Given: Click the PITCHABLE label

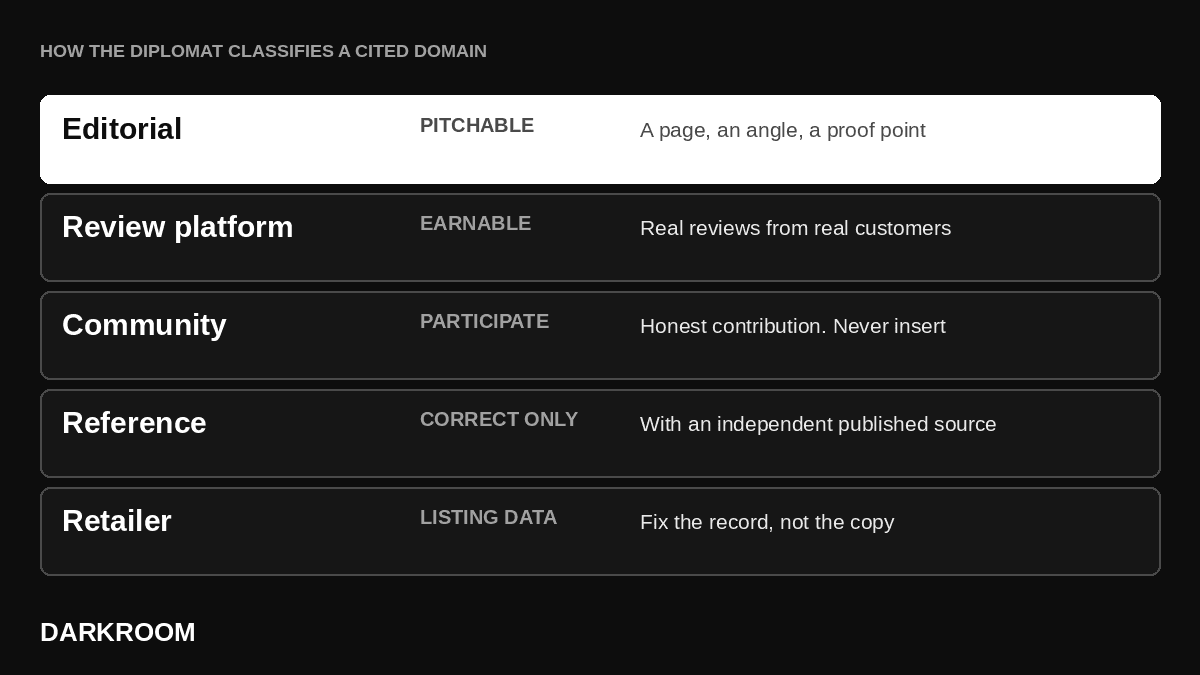Looking at the screenshot, I should coord(477,125).
